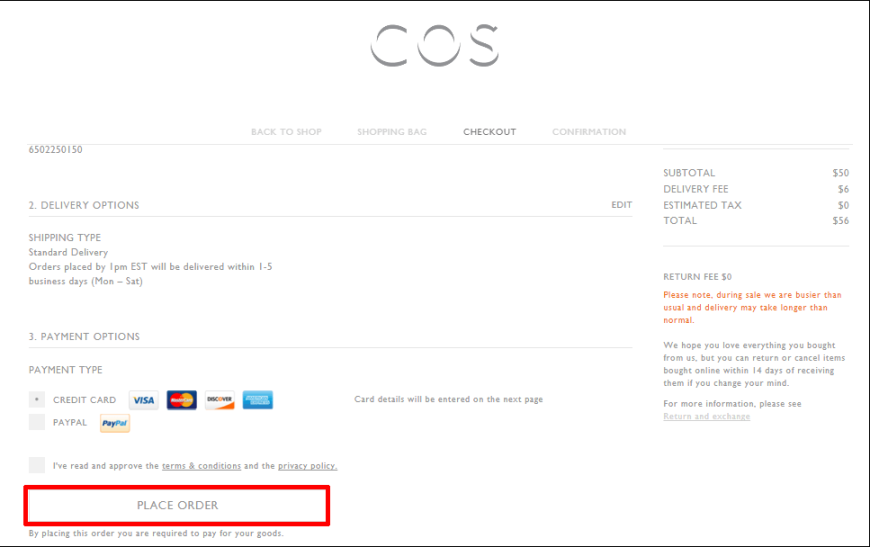Click the Discover card icon
Screen dimensions: 870x547
[x=220, y=400]
